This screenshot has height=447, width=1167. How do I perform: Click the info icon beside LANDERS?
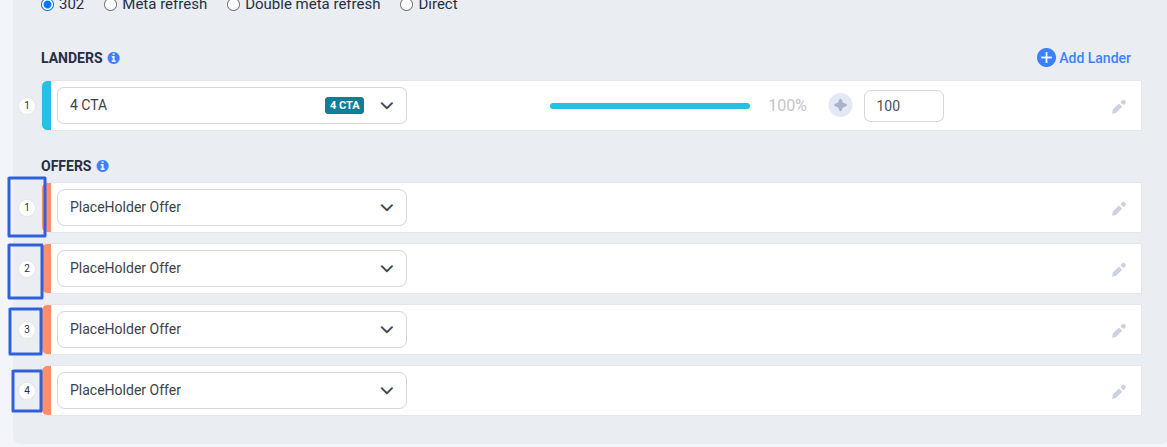(x=114, y=58)
